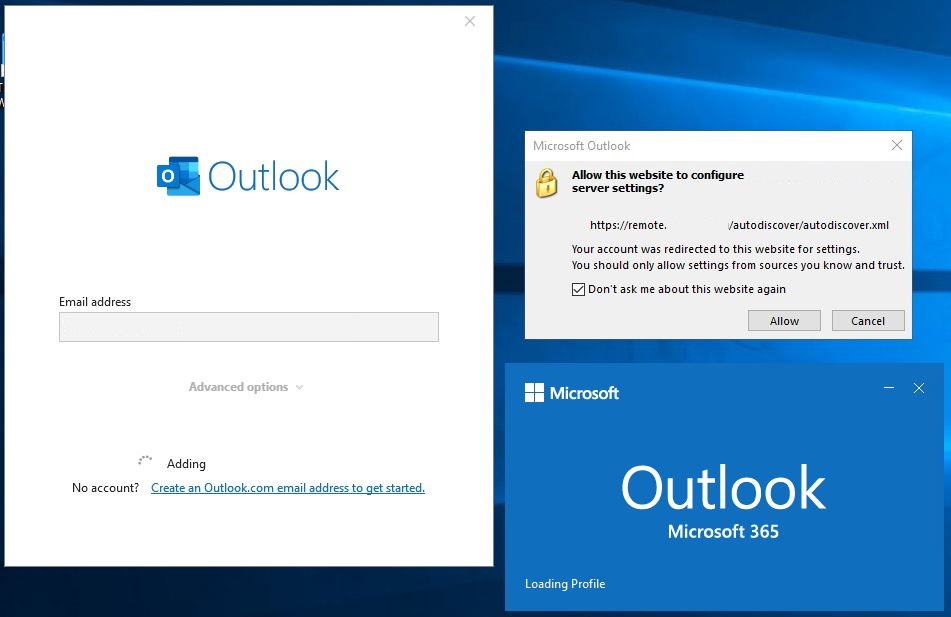
Task: Click the padlock icon in Microsoft Outlook dialog
Action: tap(546, 183)
